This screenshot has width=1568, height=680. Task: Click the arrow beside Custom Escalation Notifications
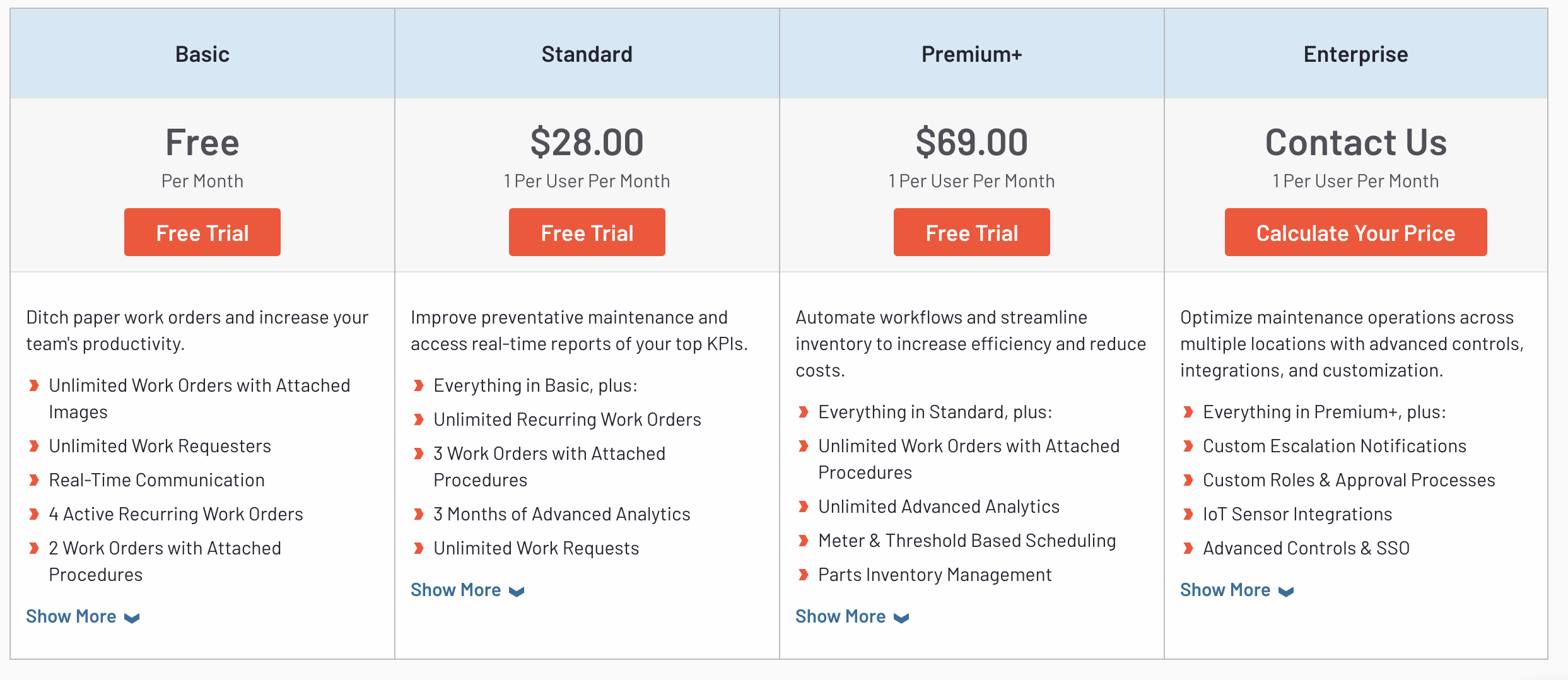click(1188, 446)
